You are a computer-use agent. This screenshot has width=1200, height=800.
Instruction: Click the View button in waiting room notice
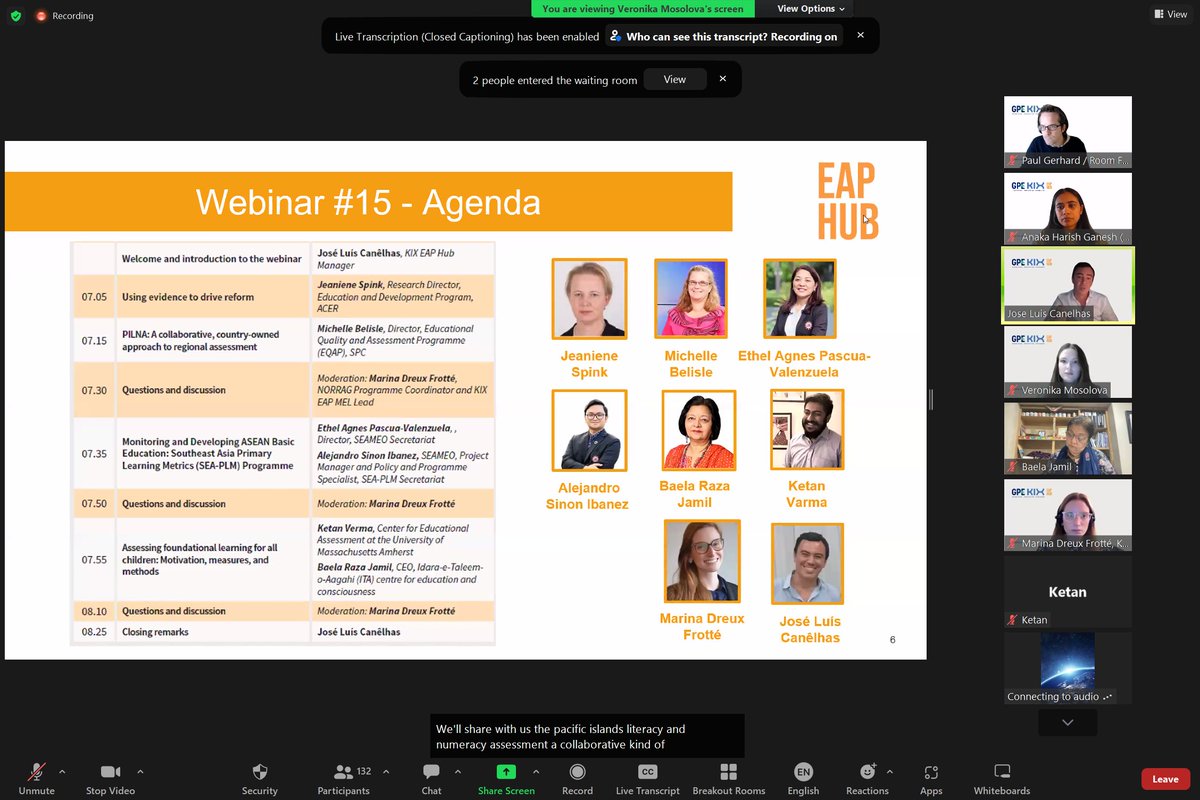[x=675, y=79]
